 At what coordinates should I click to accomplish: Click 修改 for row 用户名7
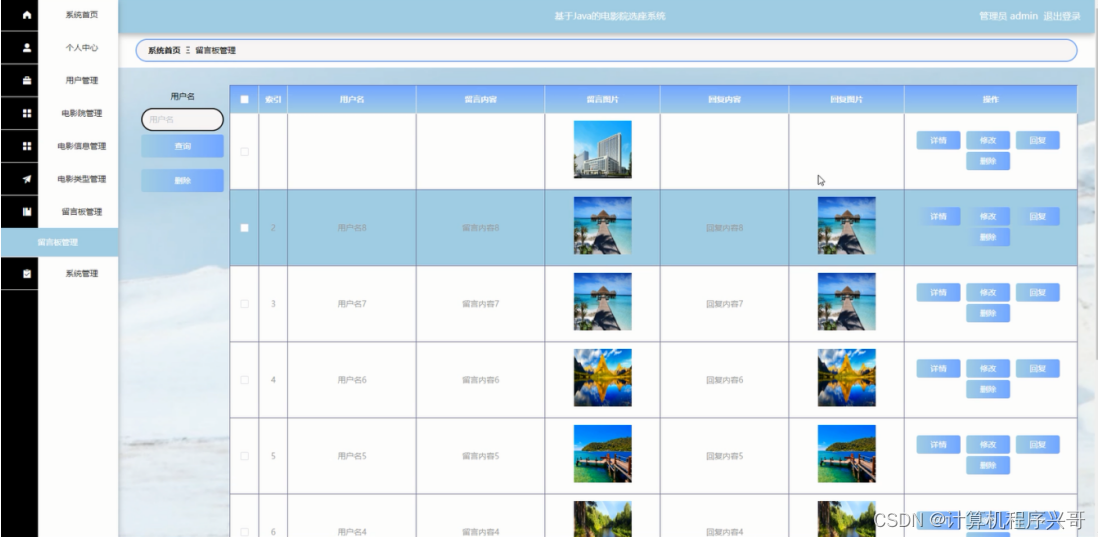pyautogui.click(x=988, y=292)
